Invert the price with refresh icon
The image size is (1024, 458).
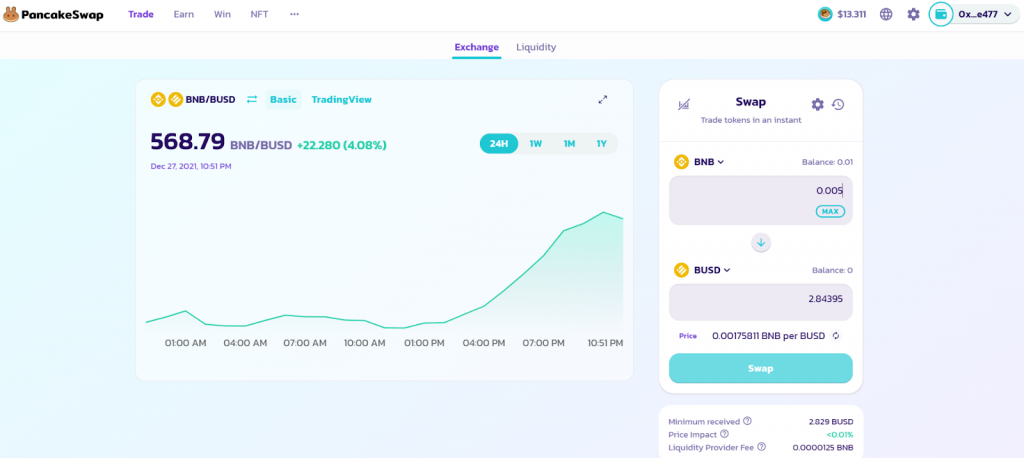(835, 336)
